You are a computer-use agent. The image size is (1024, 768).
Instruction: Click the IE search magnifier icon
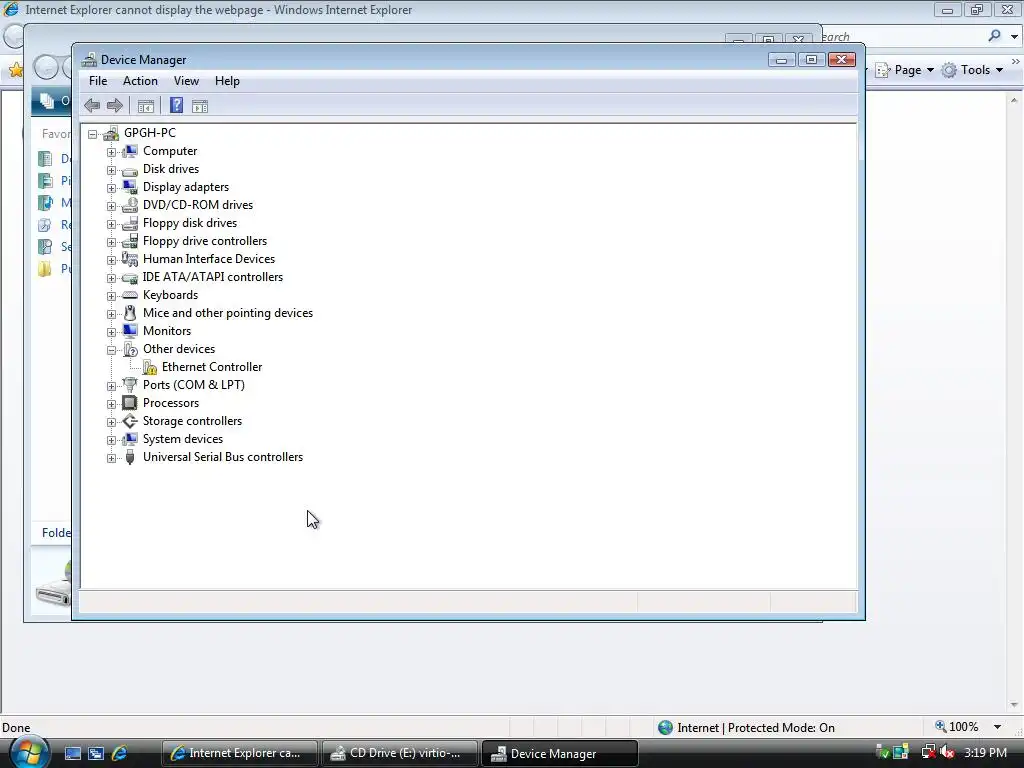(x=995, y=36)
